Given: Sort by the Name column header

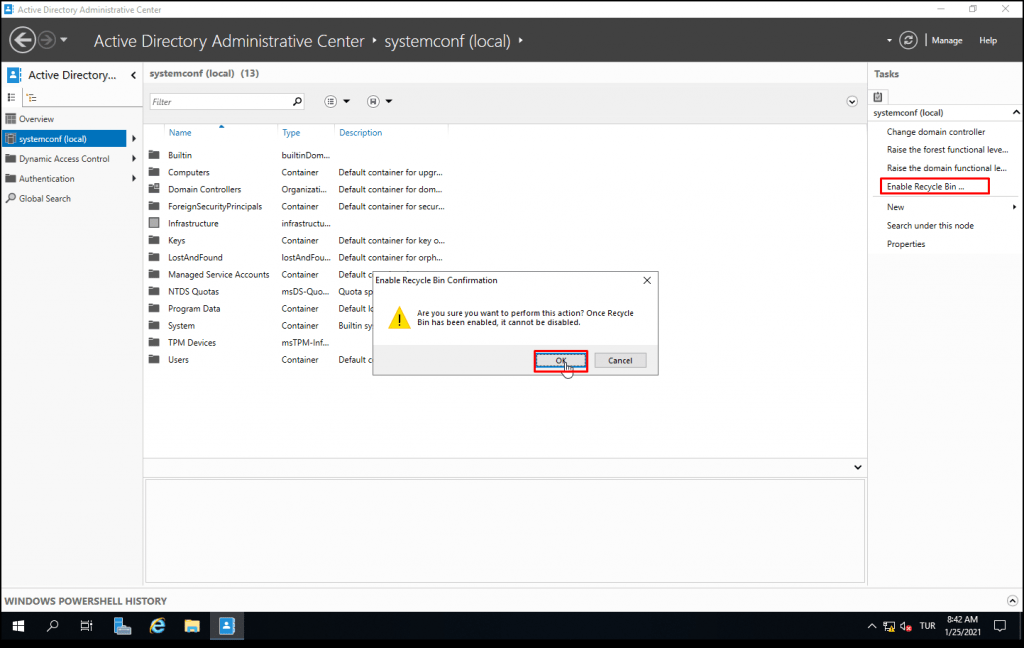Looking at the screenshot, I should [178, 132].
